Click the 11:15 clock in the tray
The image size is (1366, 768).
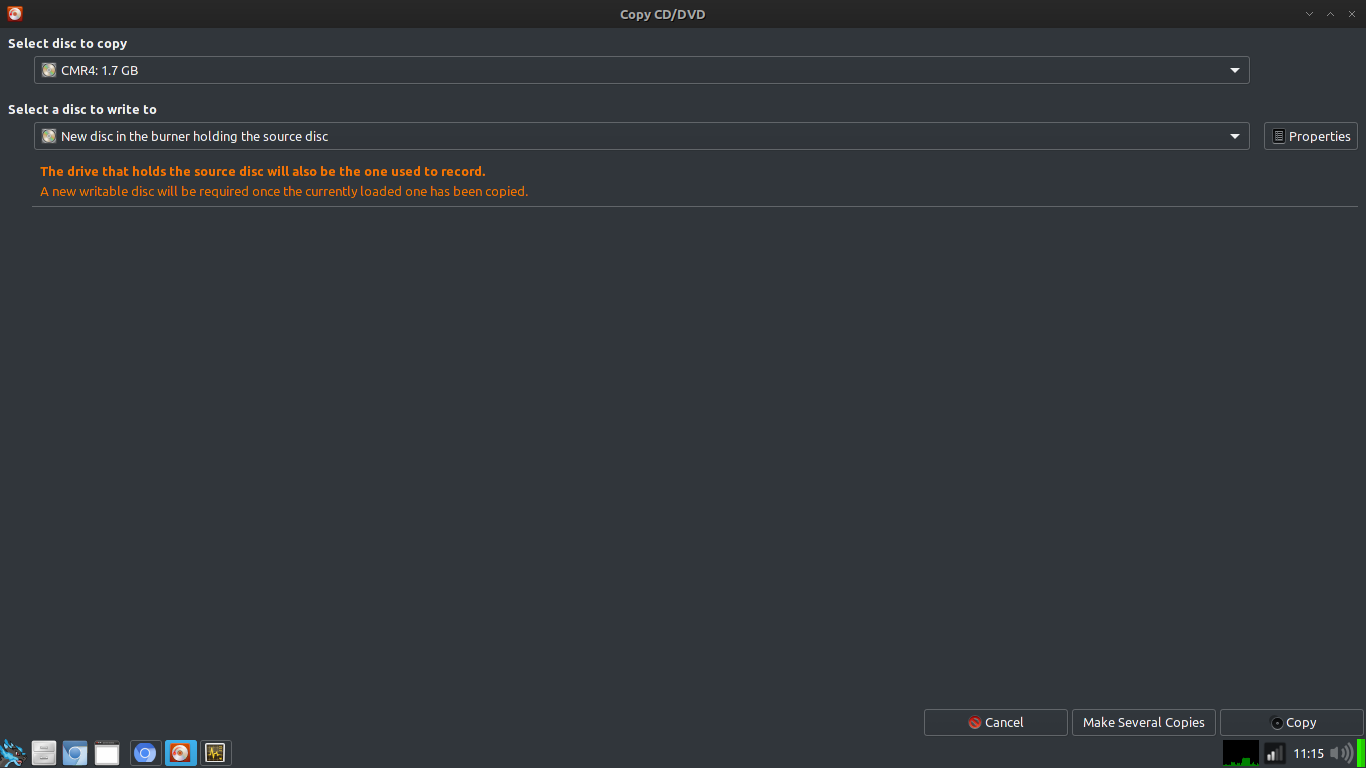[x=1307, y=753]
